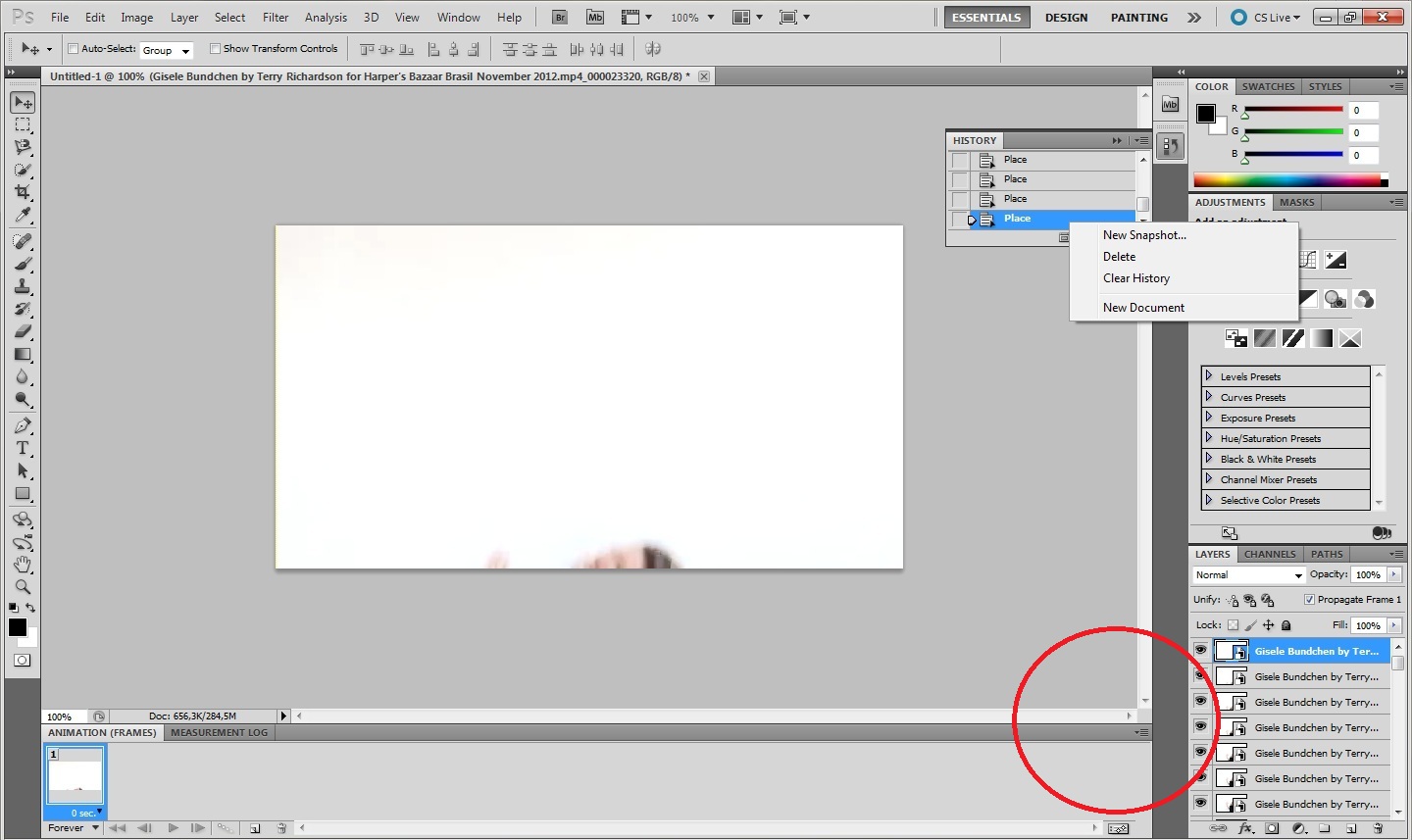This screenshot has height=840, width=1412.
Task: Choose the Rectangular Marquee tool
Action: pyautogui.click(x=23, y=125)
